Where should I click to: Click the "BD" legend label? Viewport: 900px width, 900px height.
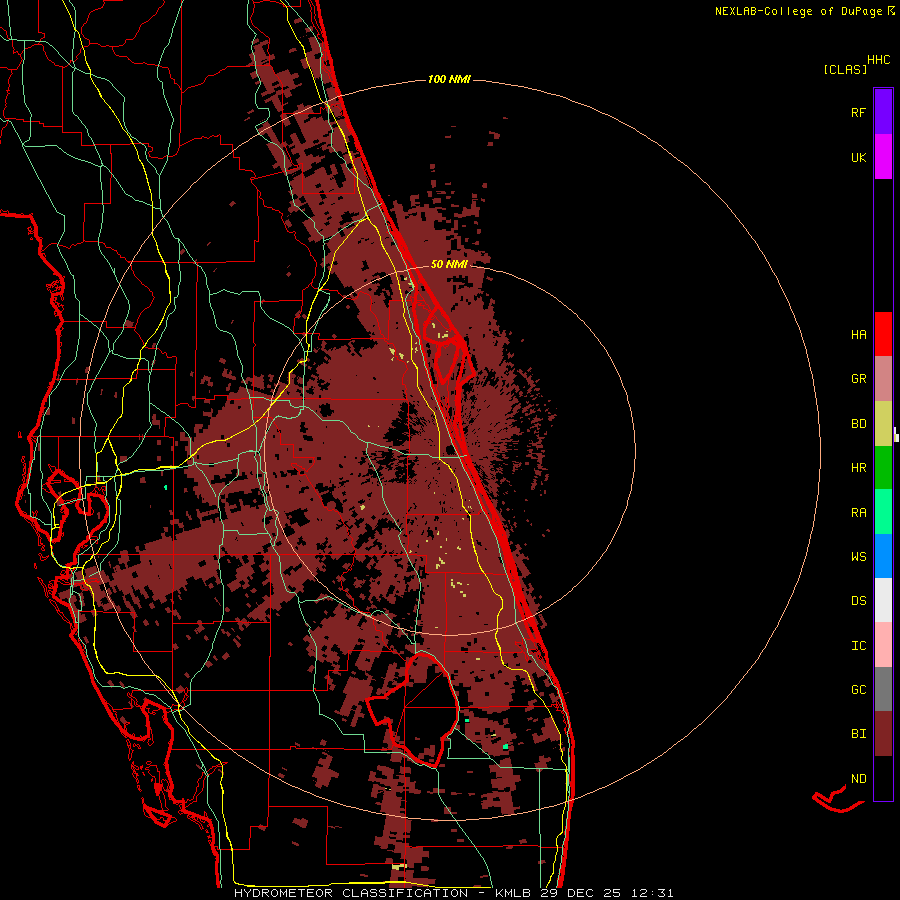858,424
